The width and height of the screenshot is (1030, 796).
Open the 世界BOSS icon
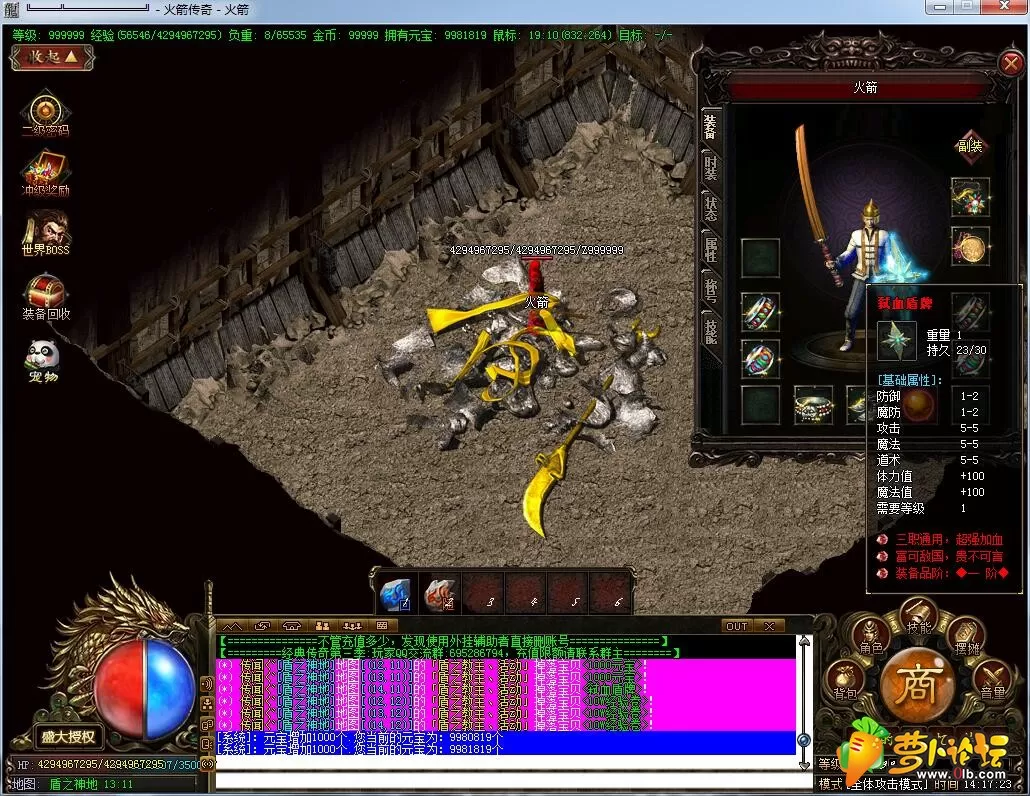(45, 232)
